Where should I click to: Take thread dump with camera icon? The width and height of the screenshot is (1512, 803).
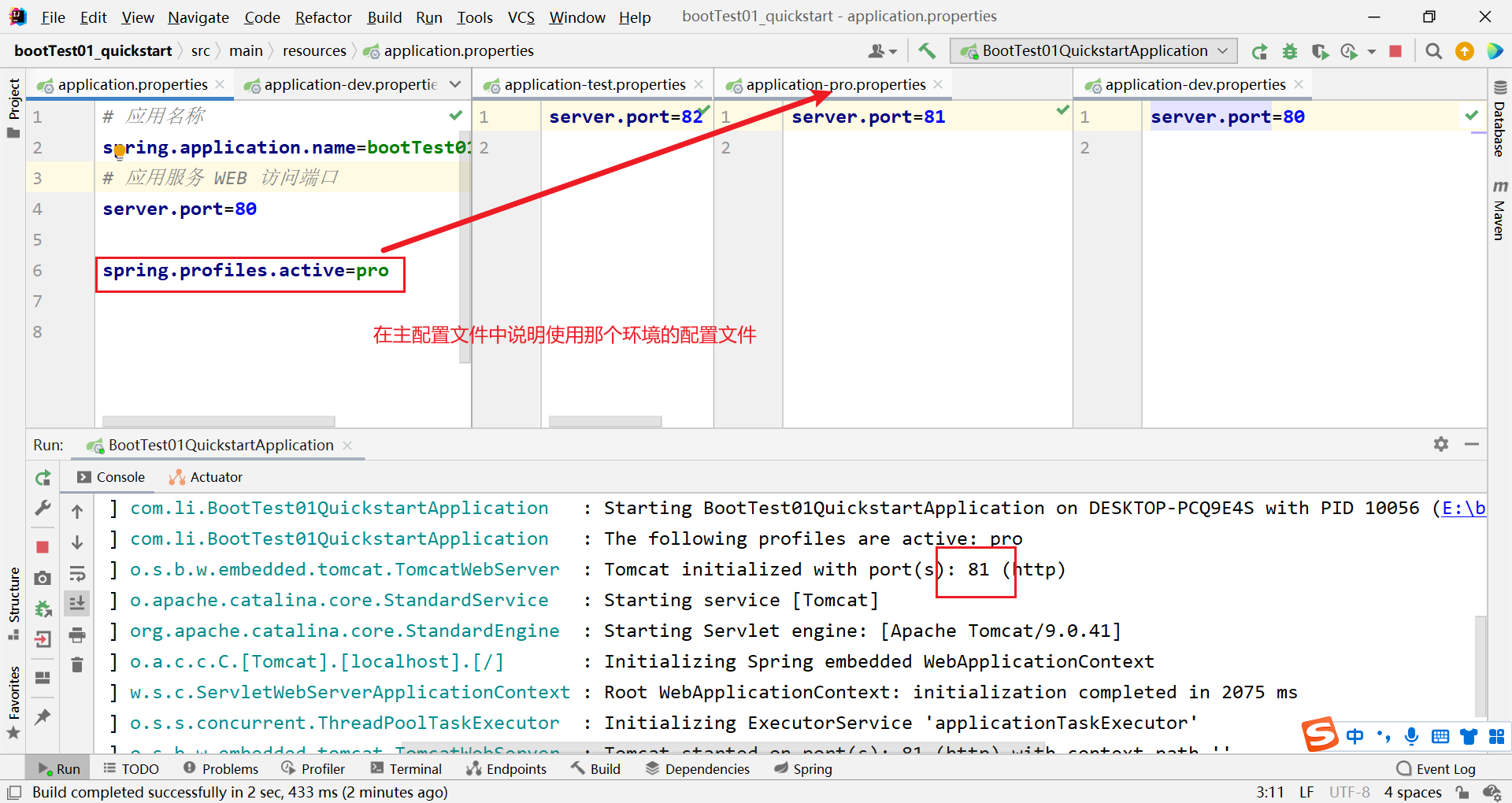coord(43,579)
